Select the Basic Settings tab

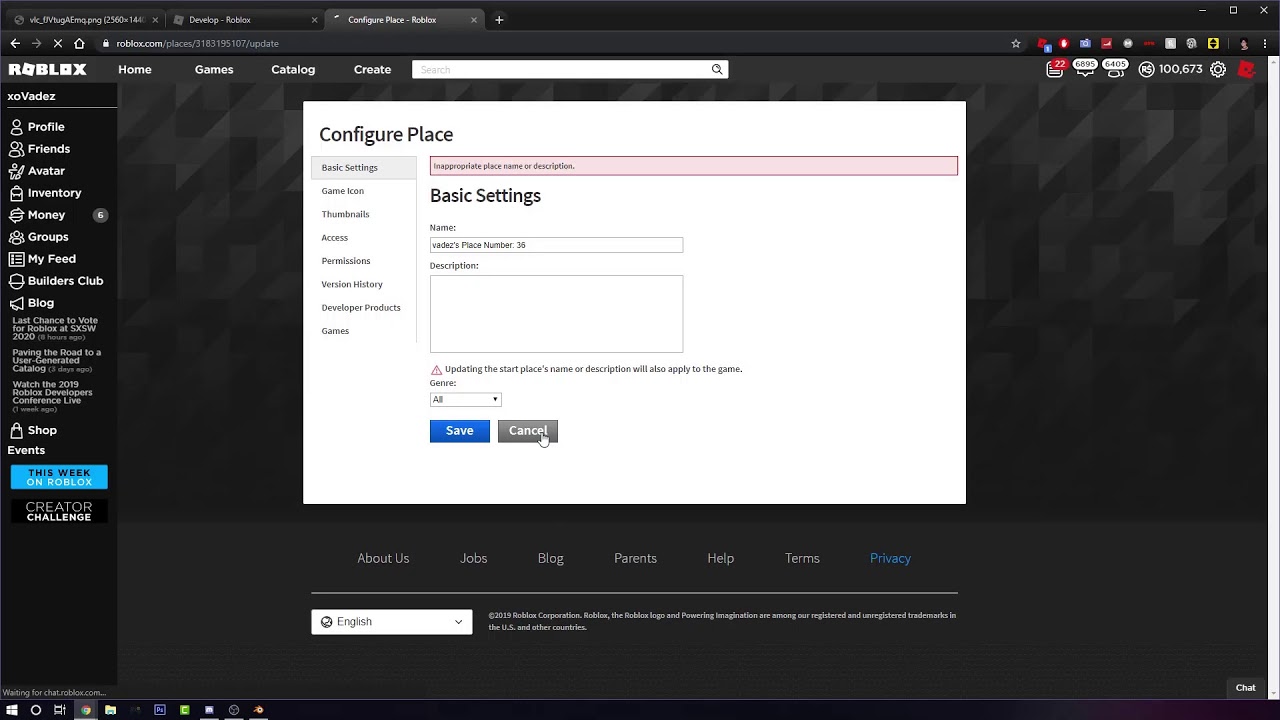coord(363,168)
